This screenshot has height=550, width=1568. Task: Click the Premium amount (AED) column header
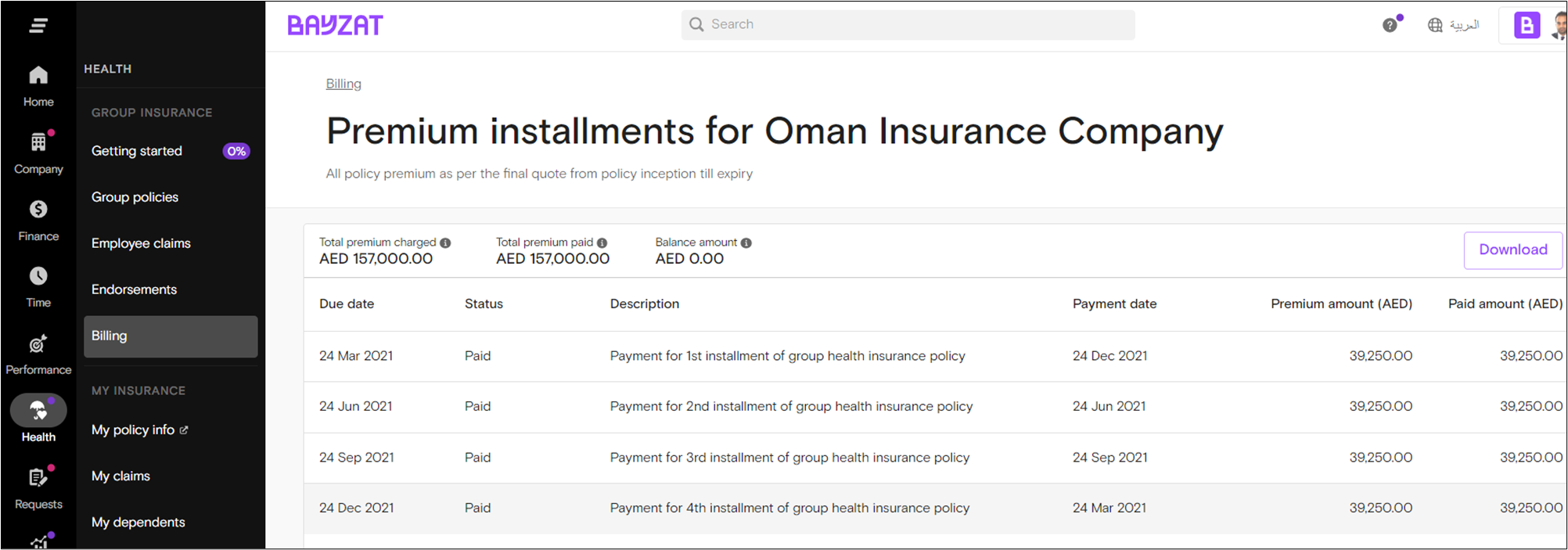1341,304
